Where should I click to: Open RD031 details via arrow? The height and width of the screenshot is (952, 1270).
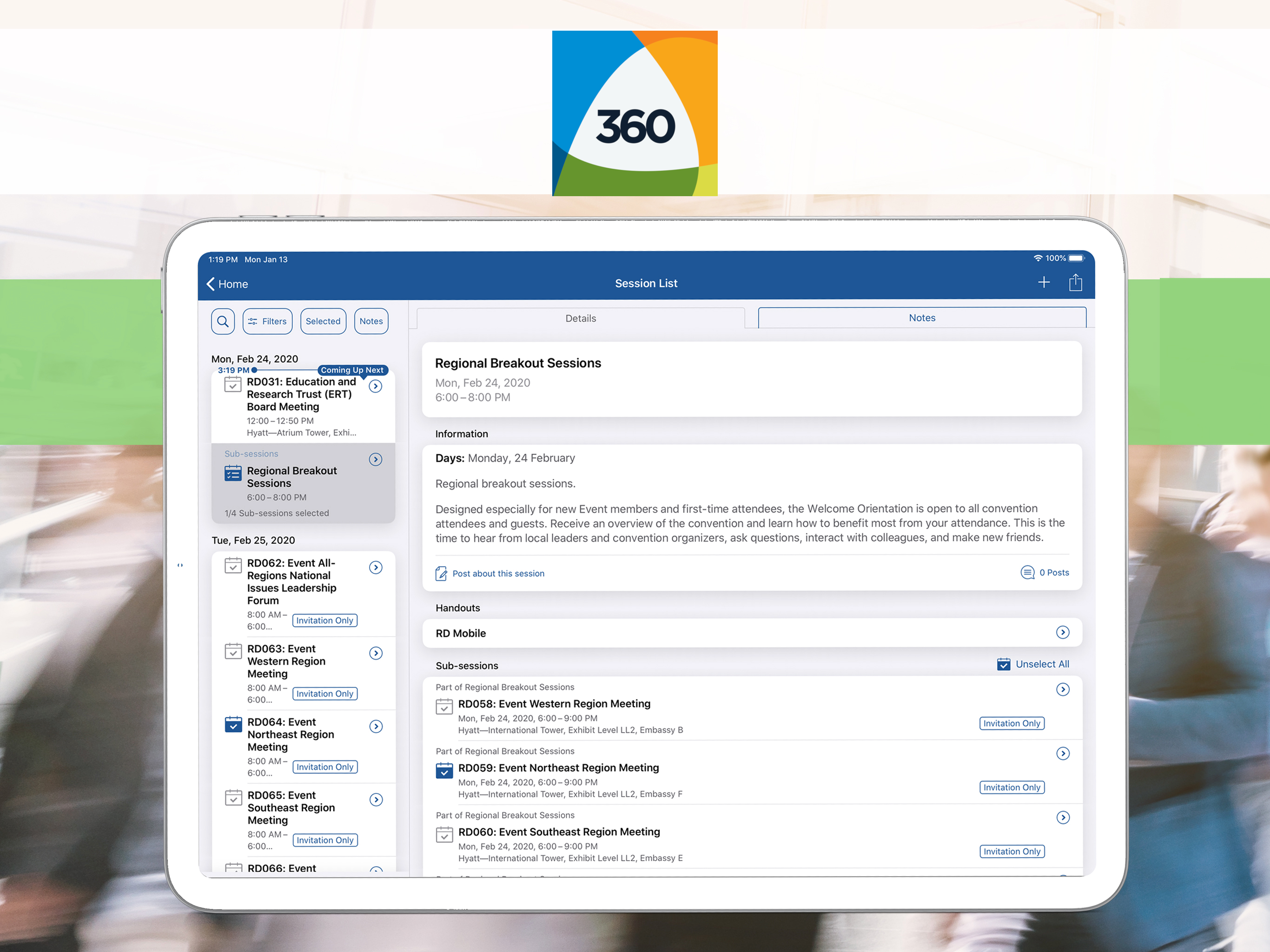coord(376,386)
